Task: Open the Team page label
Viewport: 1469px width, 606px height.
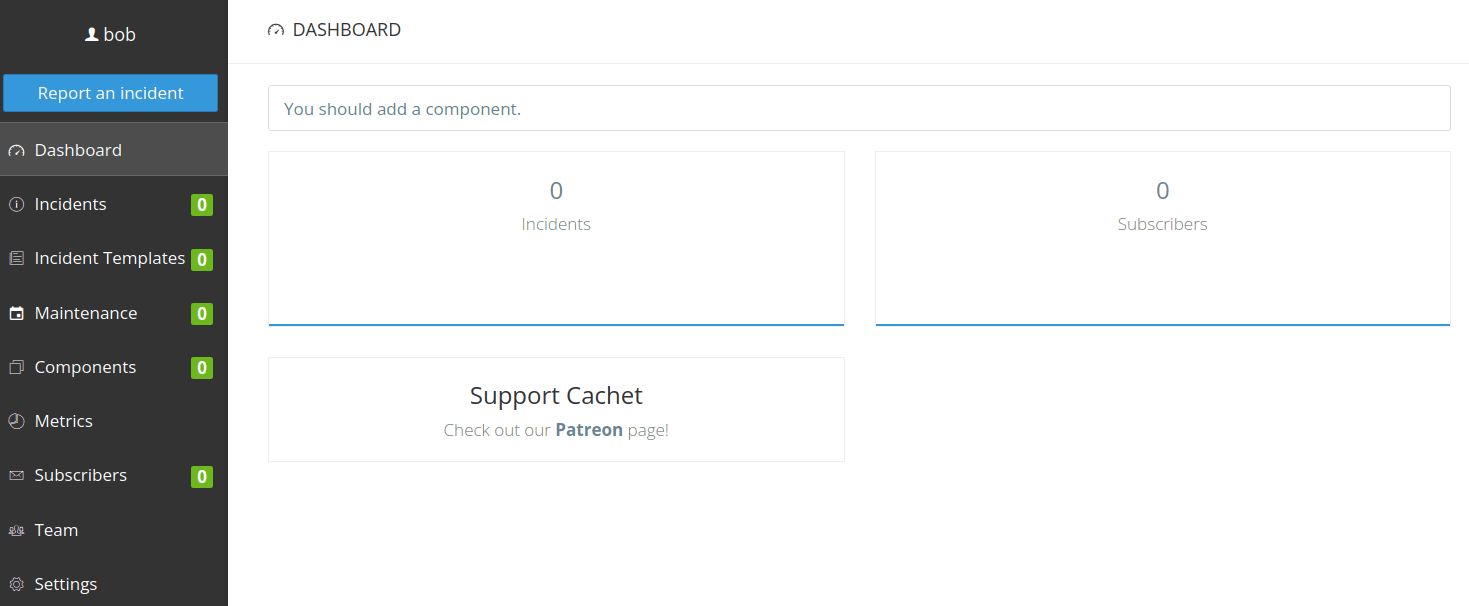Action: coord(56,530)
